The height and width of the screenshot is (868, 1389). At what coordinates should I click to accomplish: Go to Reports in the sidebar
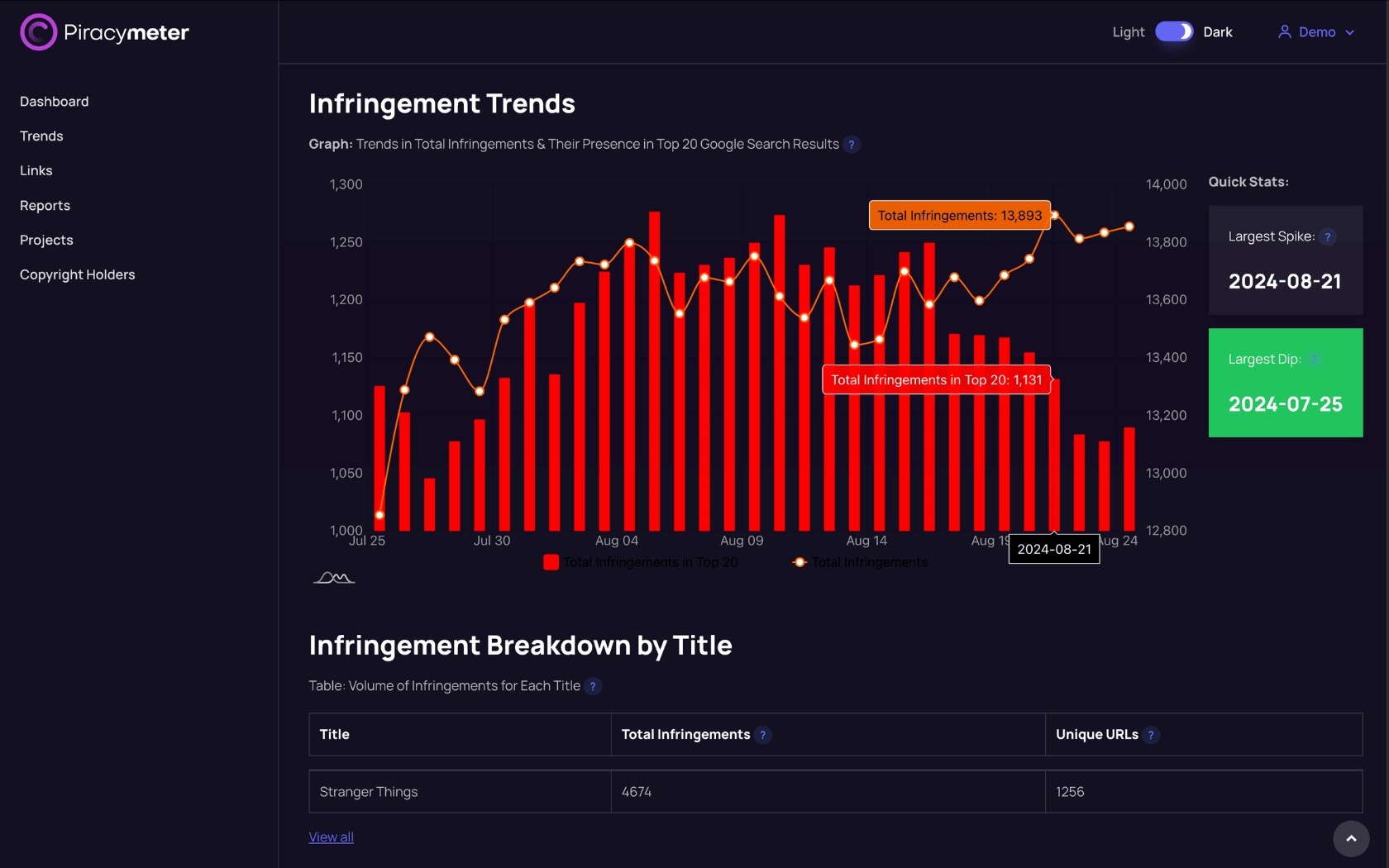[x=45, y=206]
